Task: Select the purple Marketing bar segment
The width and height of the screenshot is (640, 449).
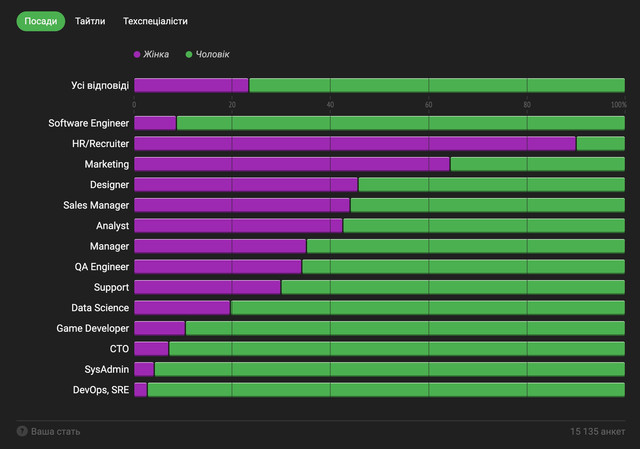Action: coord(291,164)
